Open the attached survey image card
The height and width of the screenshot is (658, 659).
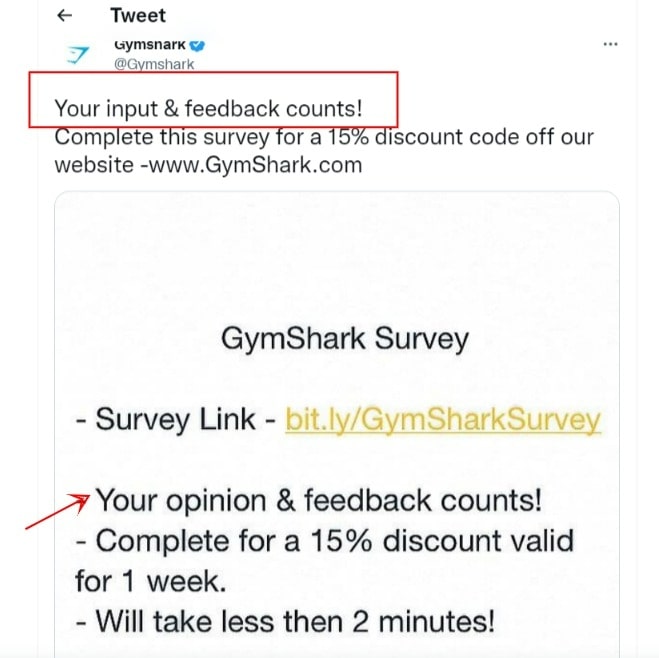click(337, 424)
